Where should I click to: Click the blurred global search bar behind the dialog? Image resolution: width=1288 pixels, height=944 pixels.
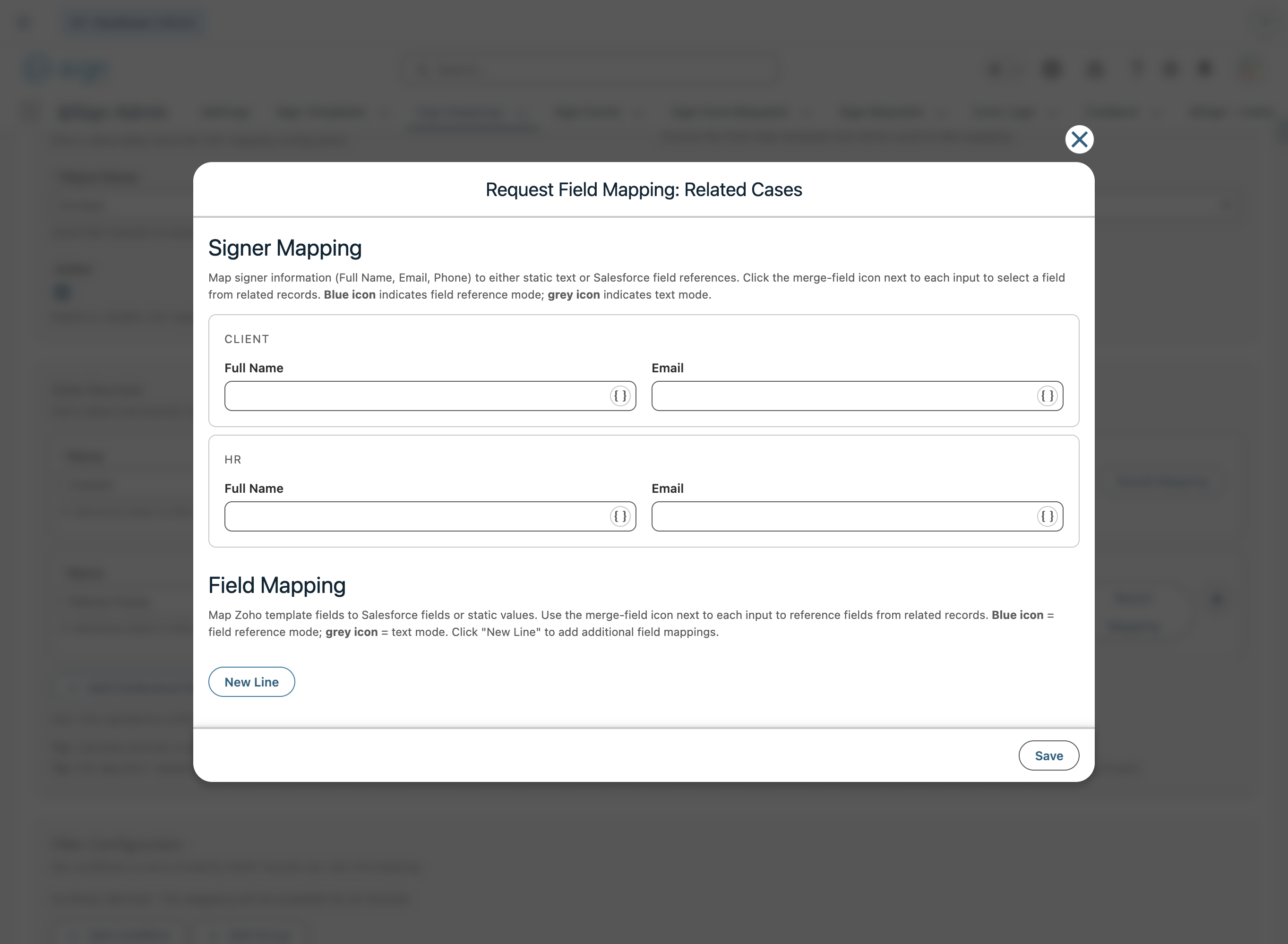tap(589, 70)
